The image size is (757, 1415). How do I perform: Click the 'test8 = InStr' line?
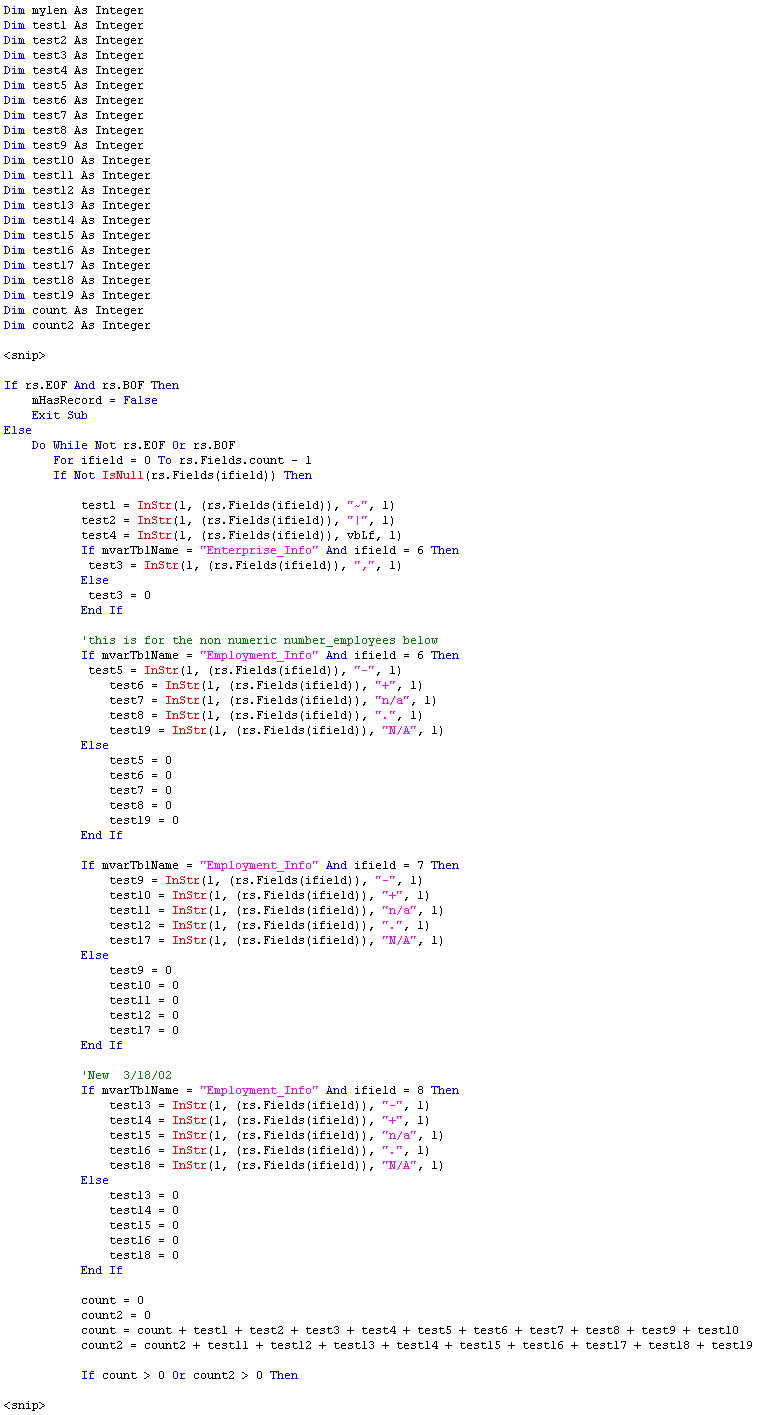click(x=266, y=715)
